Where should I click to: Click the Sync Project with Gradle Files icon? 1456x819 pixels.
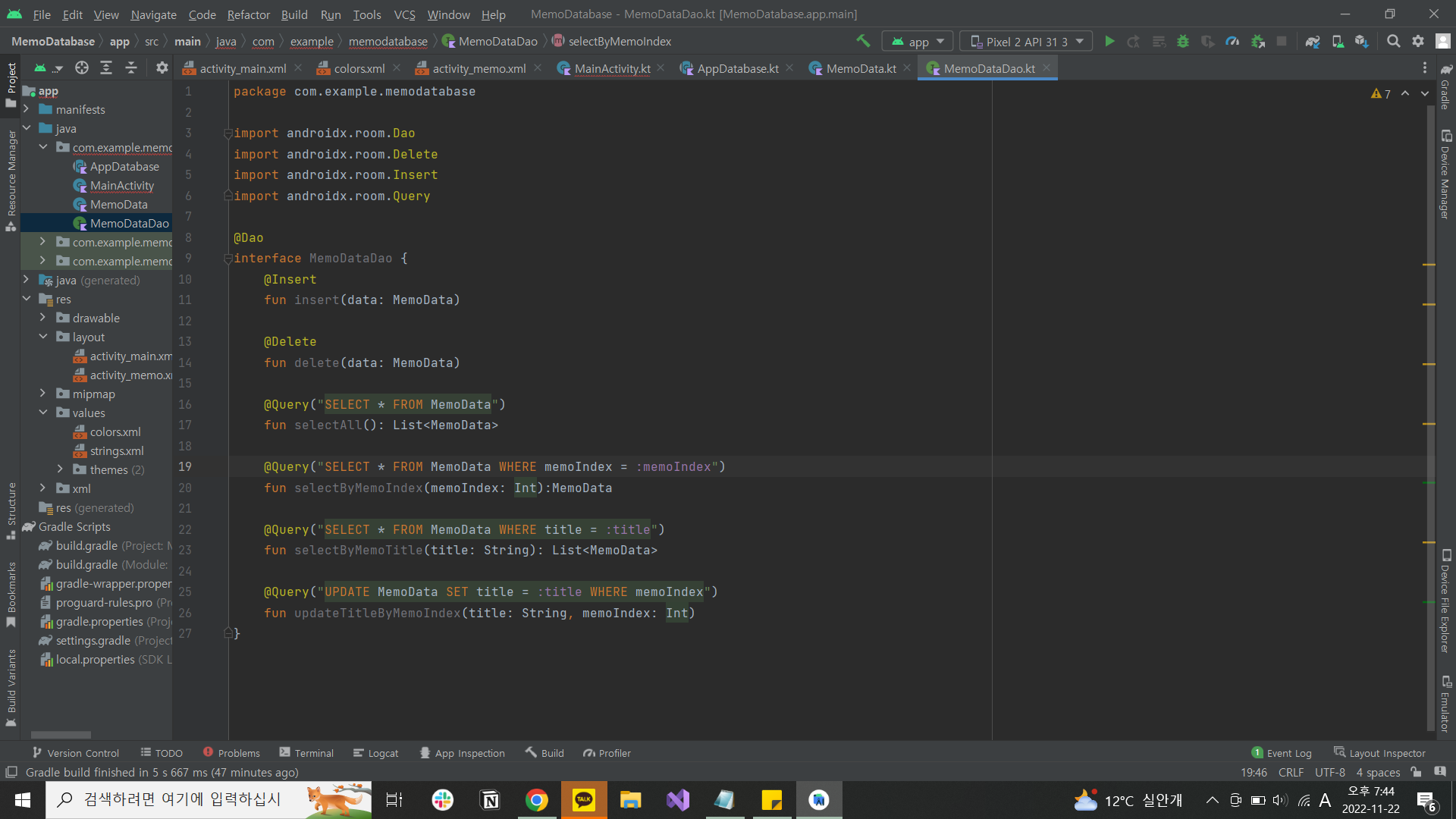point(1313,41)
